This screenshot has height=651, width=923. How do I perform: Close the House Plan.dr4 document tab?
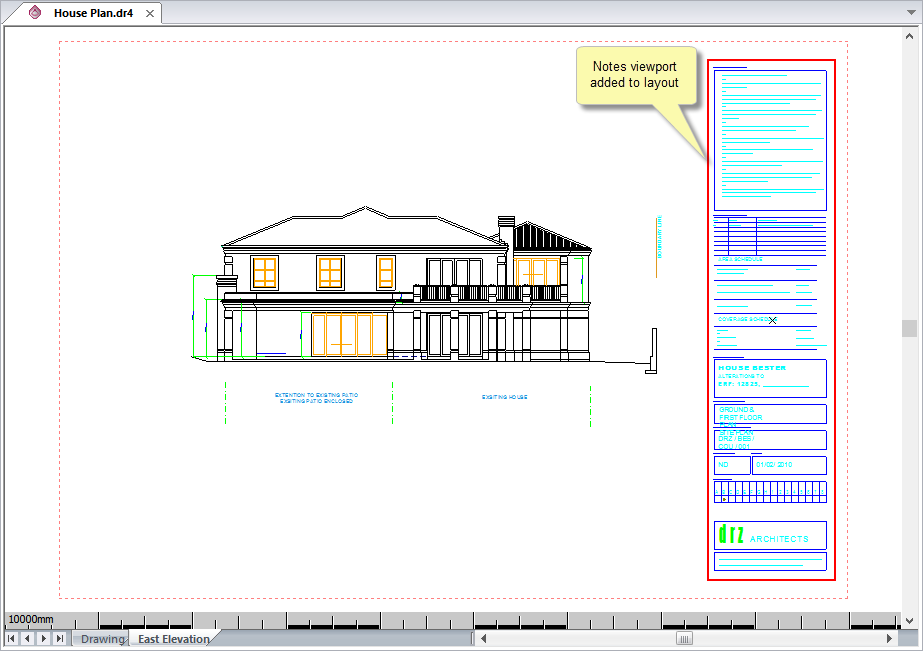[150, 13]
